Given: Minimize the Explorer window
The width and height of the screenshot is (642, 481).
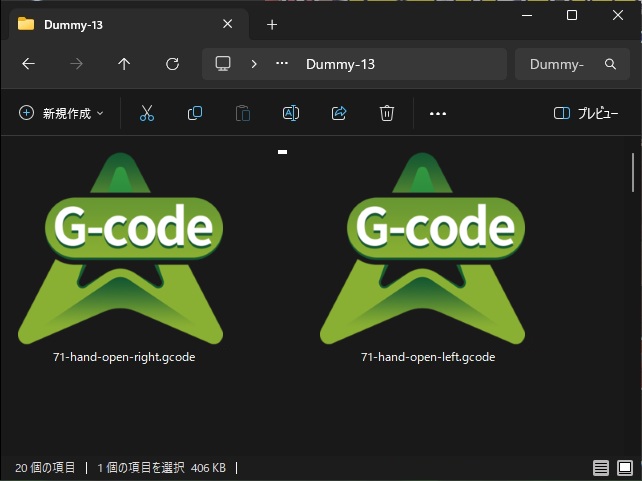Looking at the screenshot, I should [527, 15].
